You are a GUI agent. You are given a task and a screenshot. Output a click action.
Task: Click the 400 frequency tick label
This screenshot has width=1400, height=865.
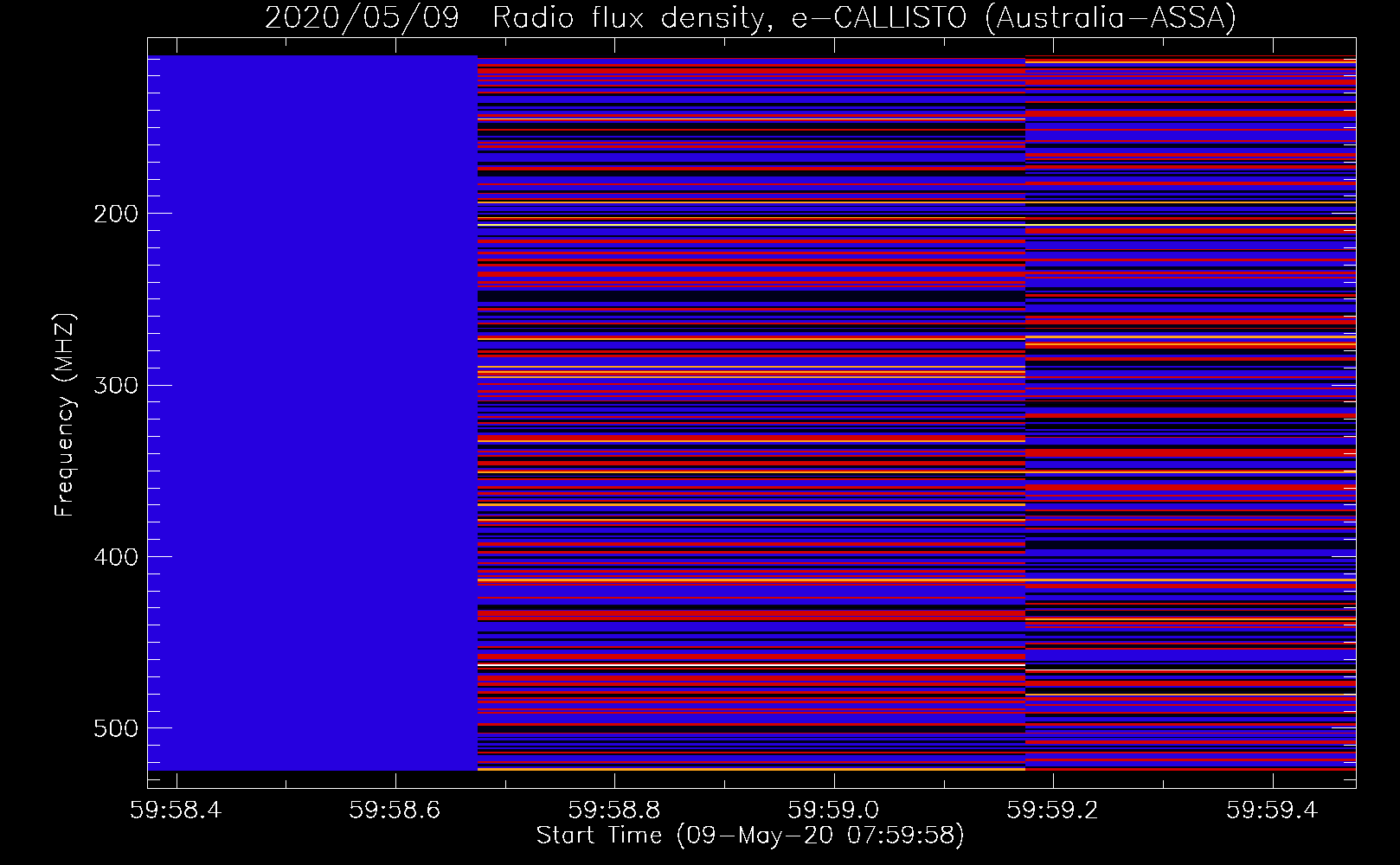click(x=116, y=557)
